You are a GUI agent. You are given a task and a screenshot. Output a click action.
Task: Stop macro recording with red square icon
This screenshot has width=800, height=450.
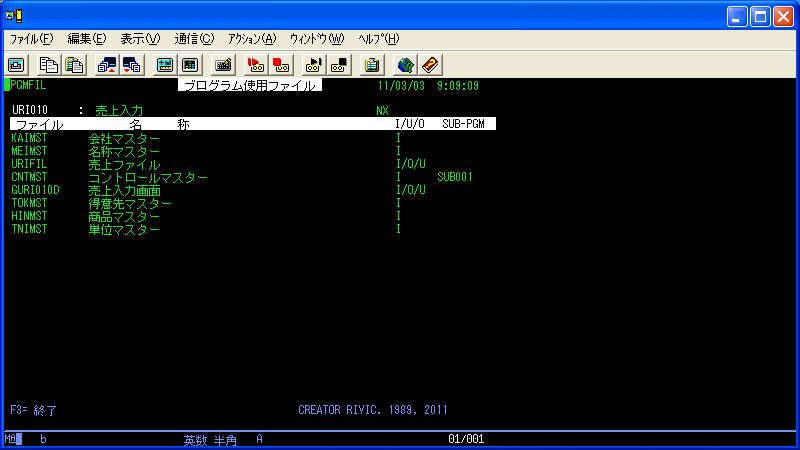[x=281, y=65]
